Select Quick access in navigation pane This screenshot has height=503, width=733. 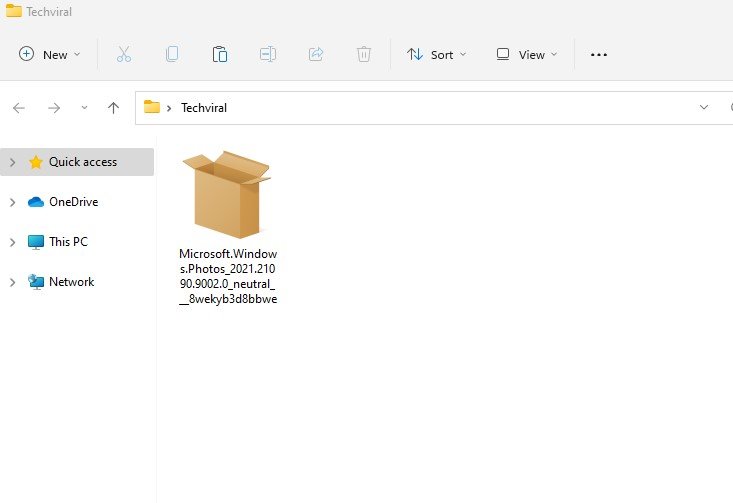pyautogui.click(x=77, y=162)
